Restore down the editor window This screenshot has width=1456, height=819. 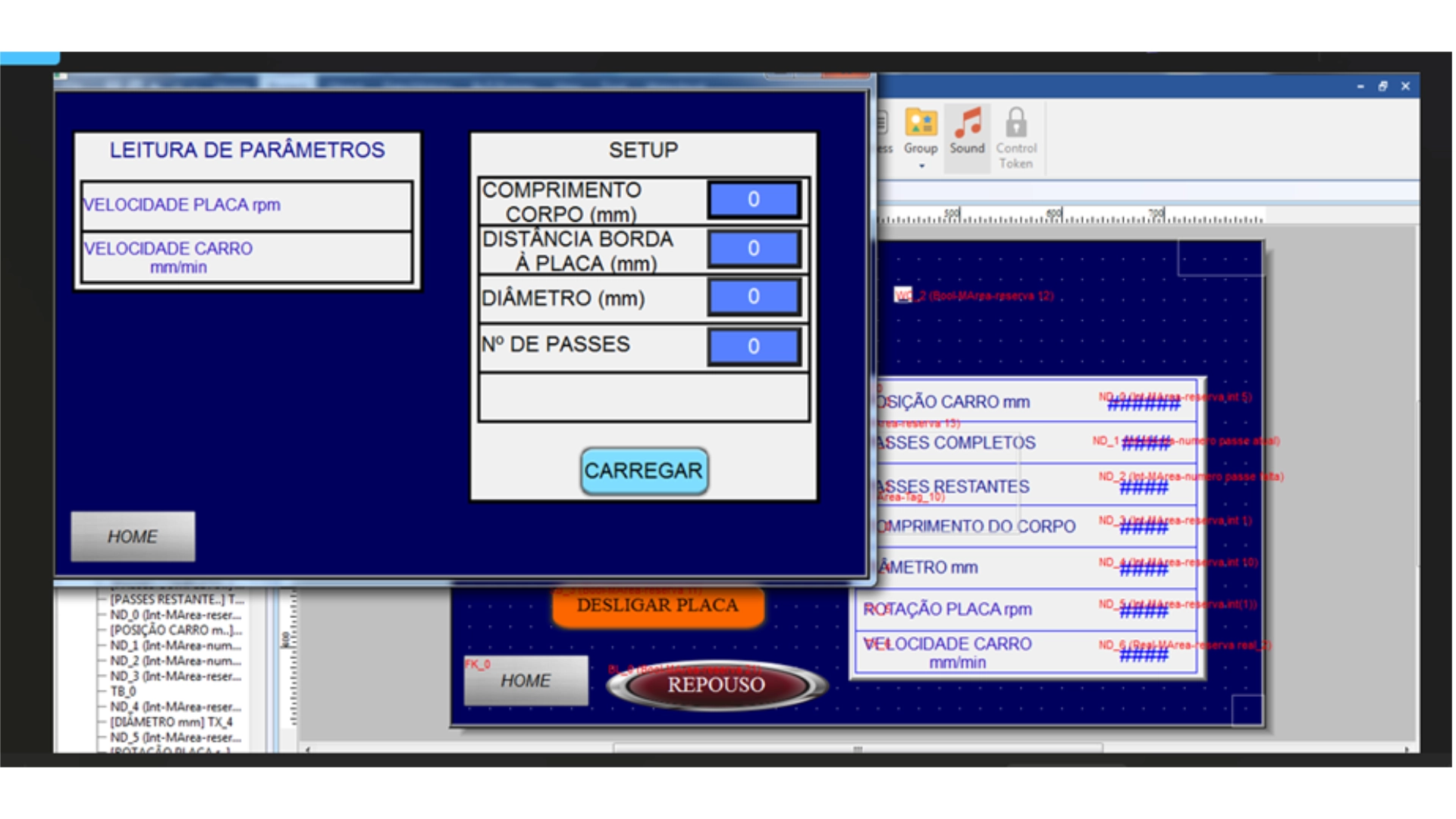[1382, 86]
